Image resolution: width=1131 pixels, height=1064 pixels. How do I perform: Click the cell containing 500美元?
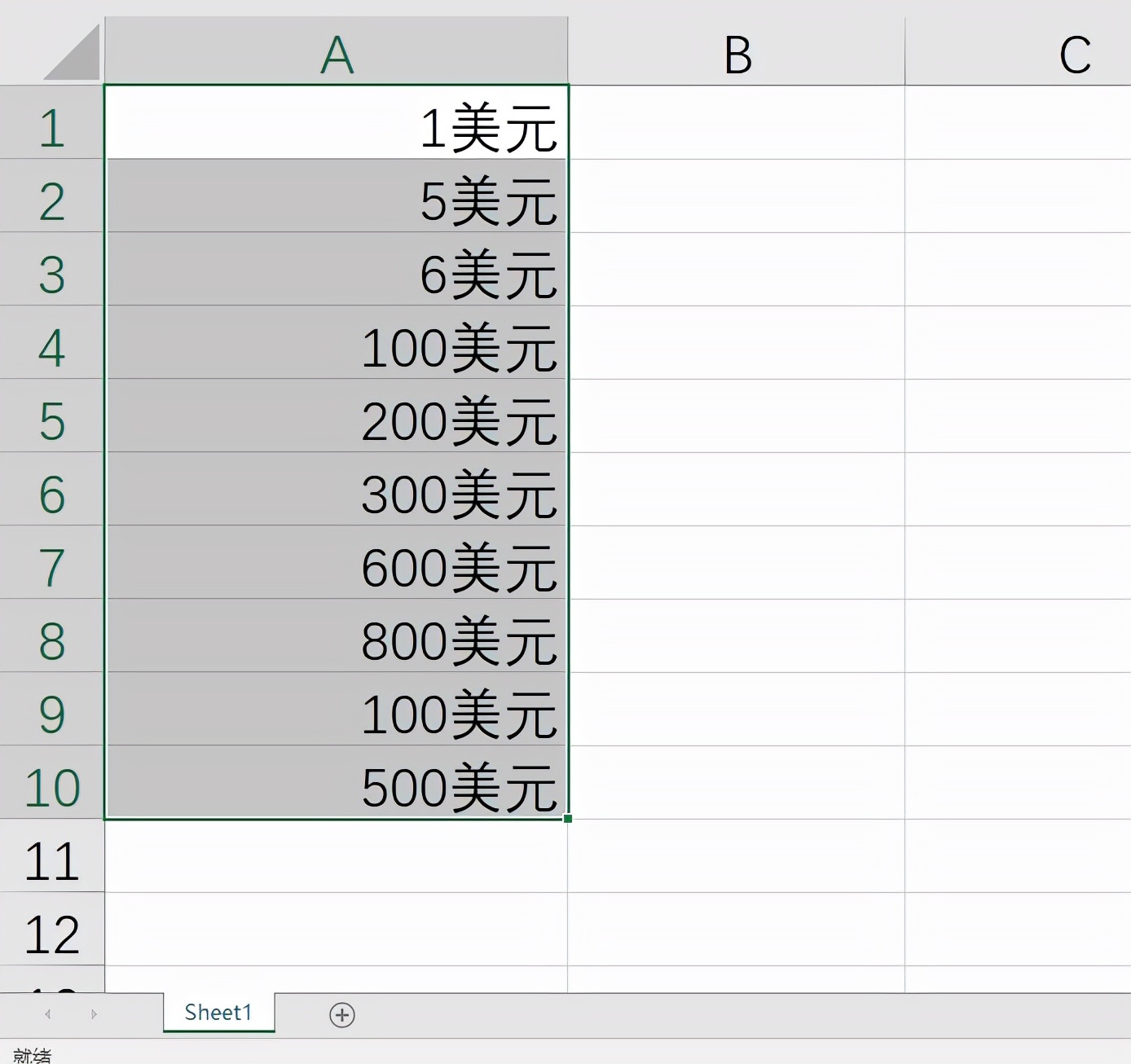(337, 783)
